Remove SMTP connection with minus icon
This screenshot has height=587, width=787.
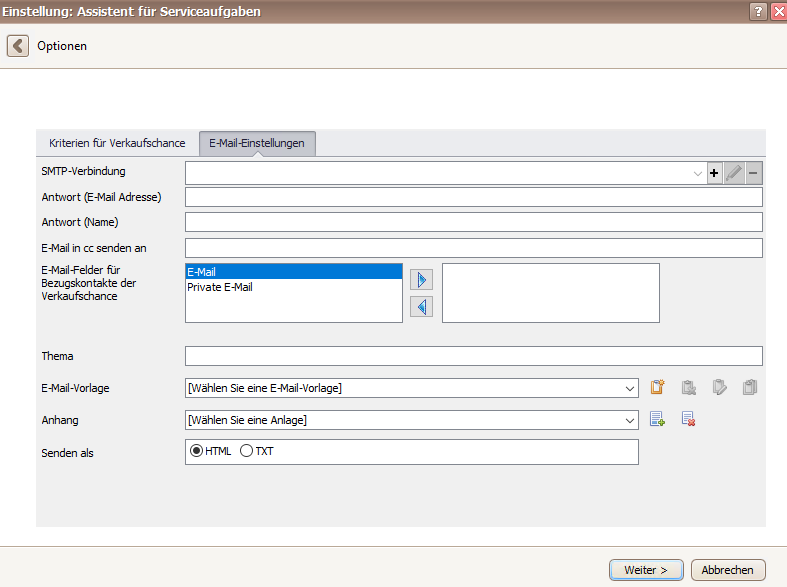click(753, 173)
